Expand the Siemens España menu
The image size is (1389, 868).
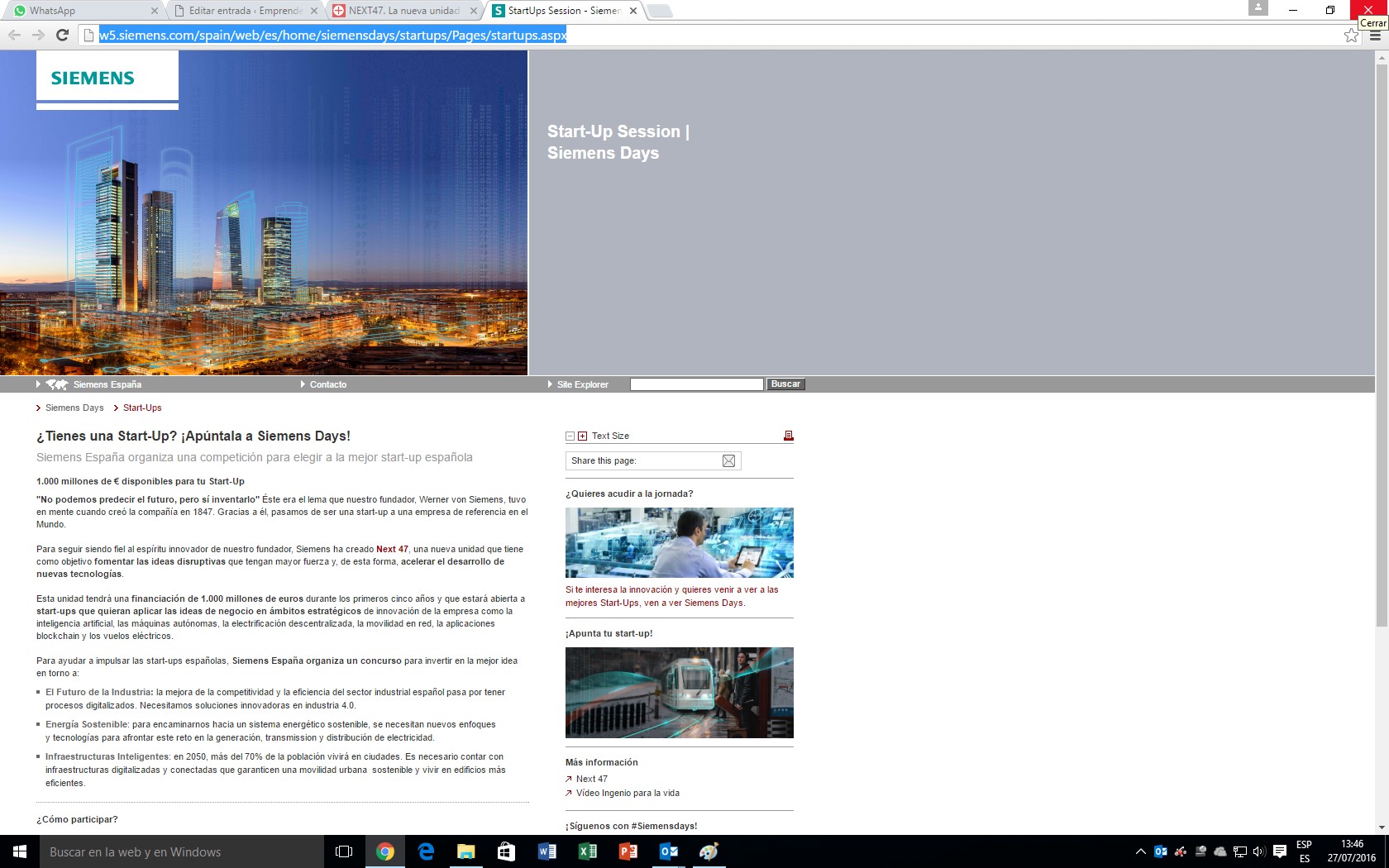(107, 384)
